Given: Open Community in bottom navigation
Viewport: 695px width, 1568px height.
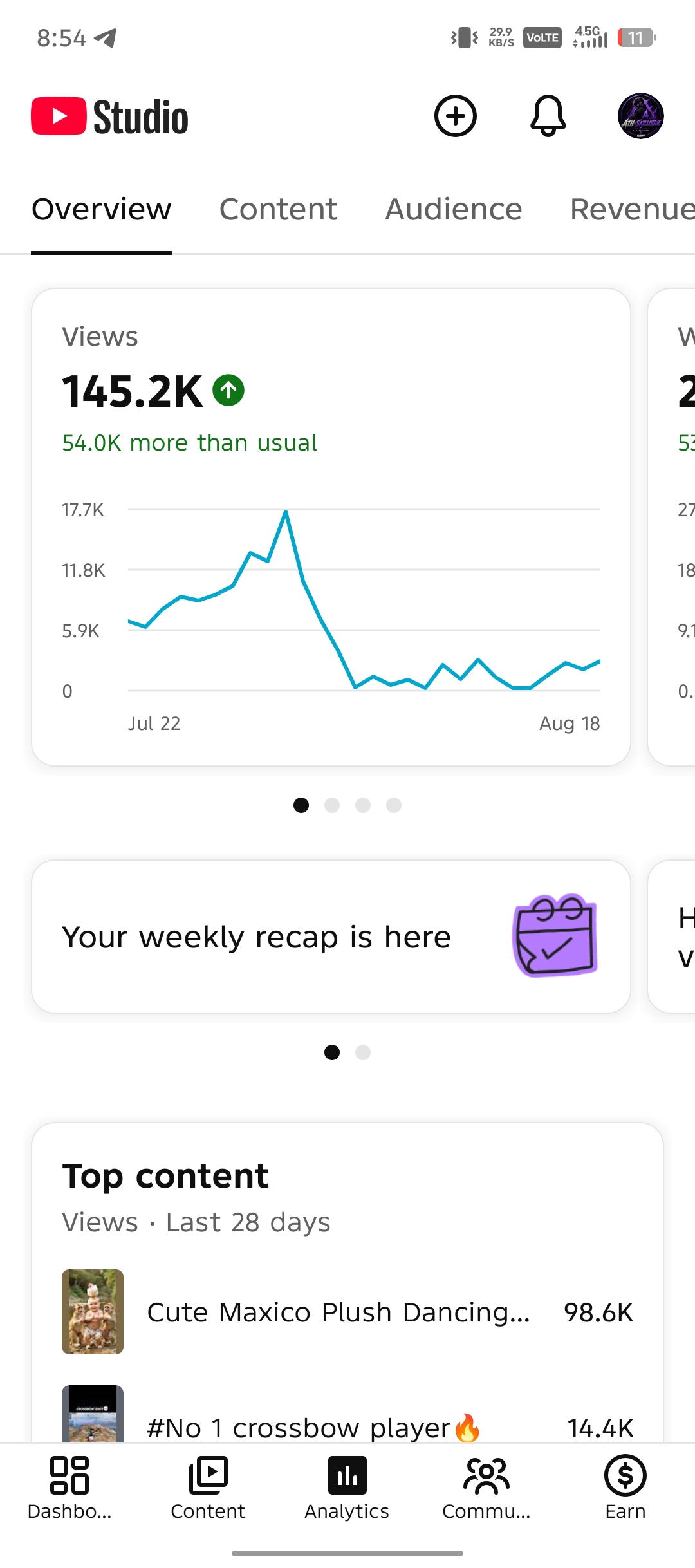Looking at the screenshot, I should tap(486, 1489).
